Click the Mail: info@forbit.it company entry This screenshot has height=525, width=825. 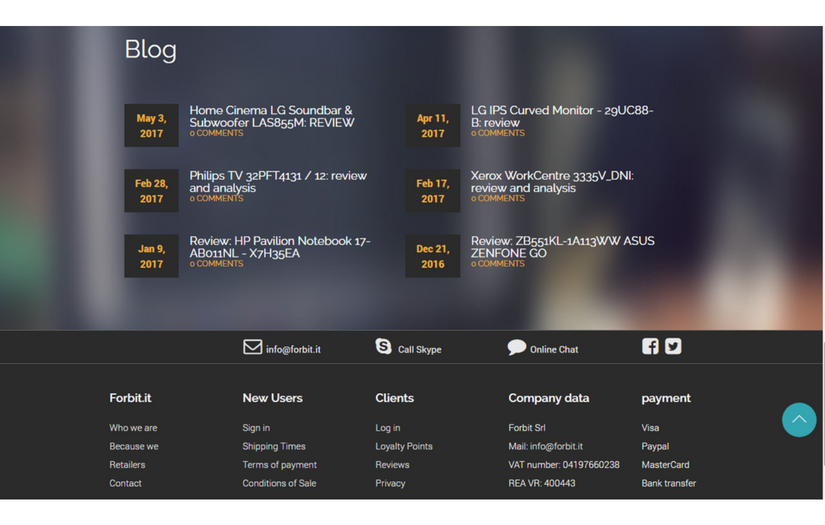coord(546,446)
